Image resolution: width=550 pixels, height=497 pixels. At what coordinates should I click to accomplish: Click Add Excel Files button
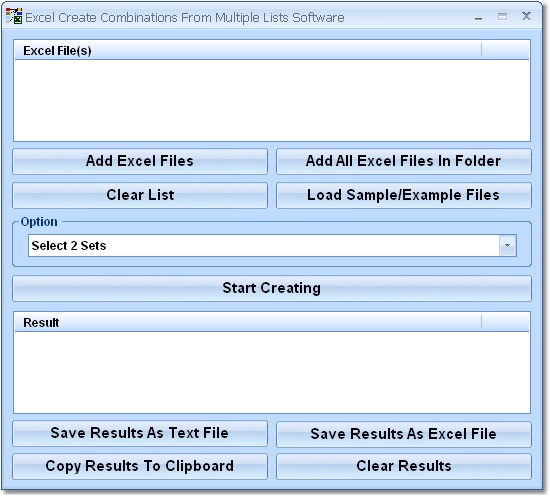point(140,161)
